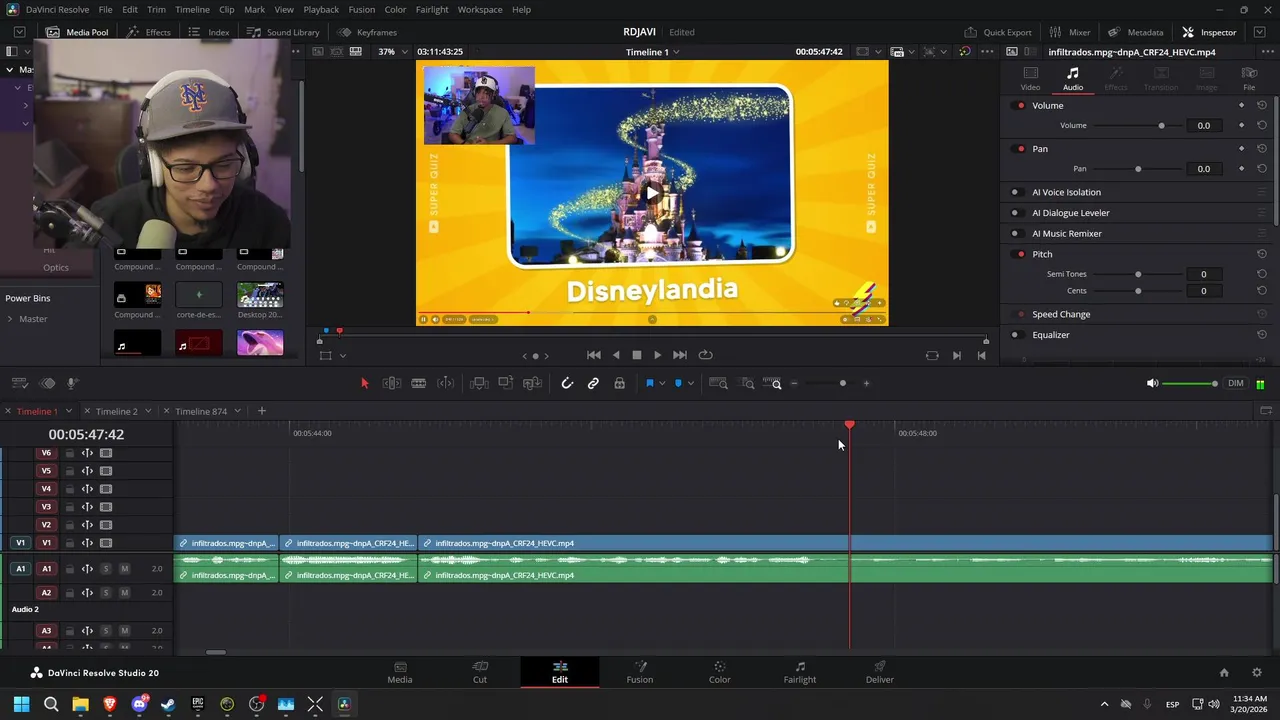Open marker color dropdown arrow

[690, 383]
